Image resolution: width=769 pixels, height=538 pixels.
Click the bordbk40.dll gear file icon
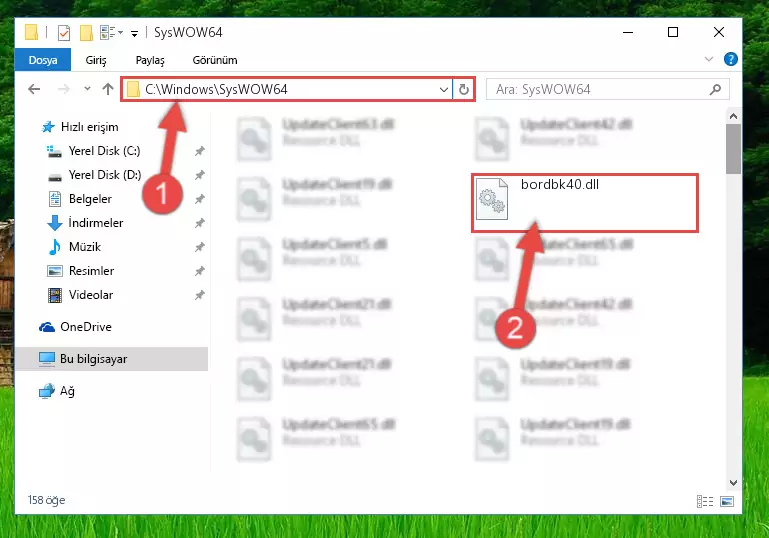(492, 199)
